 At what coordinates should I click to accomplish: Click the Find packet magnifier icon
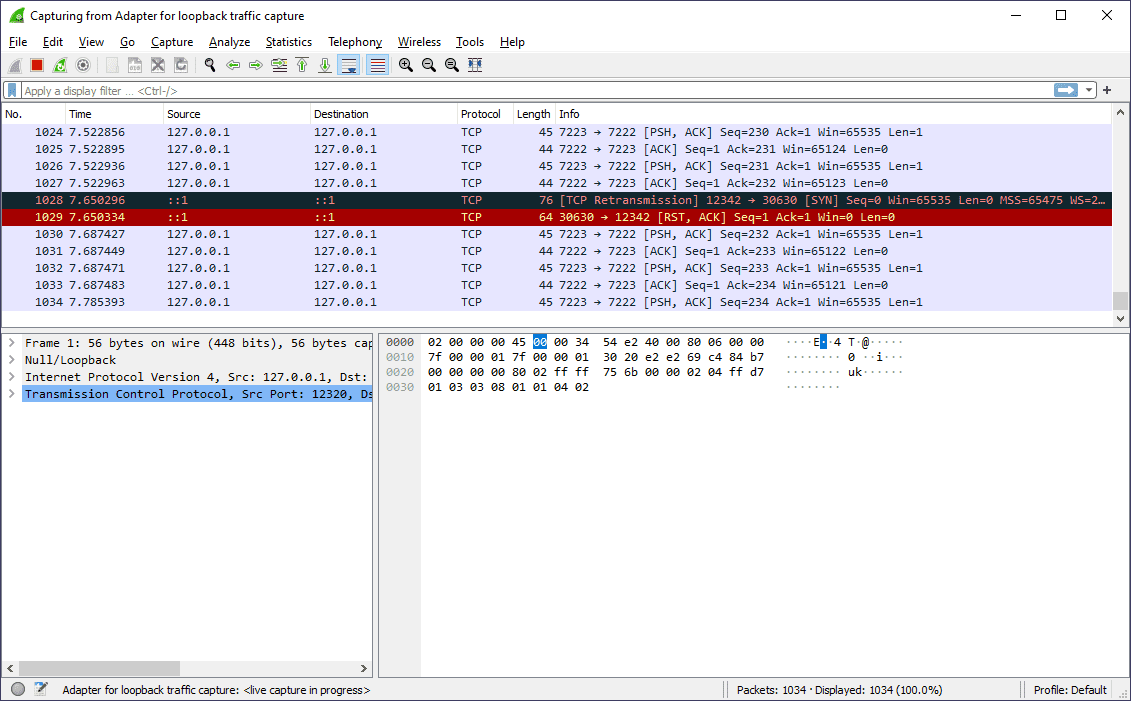[210, 64]
